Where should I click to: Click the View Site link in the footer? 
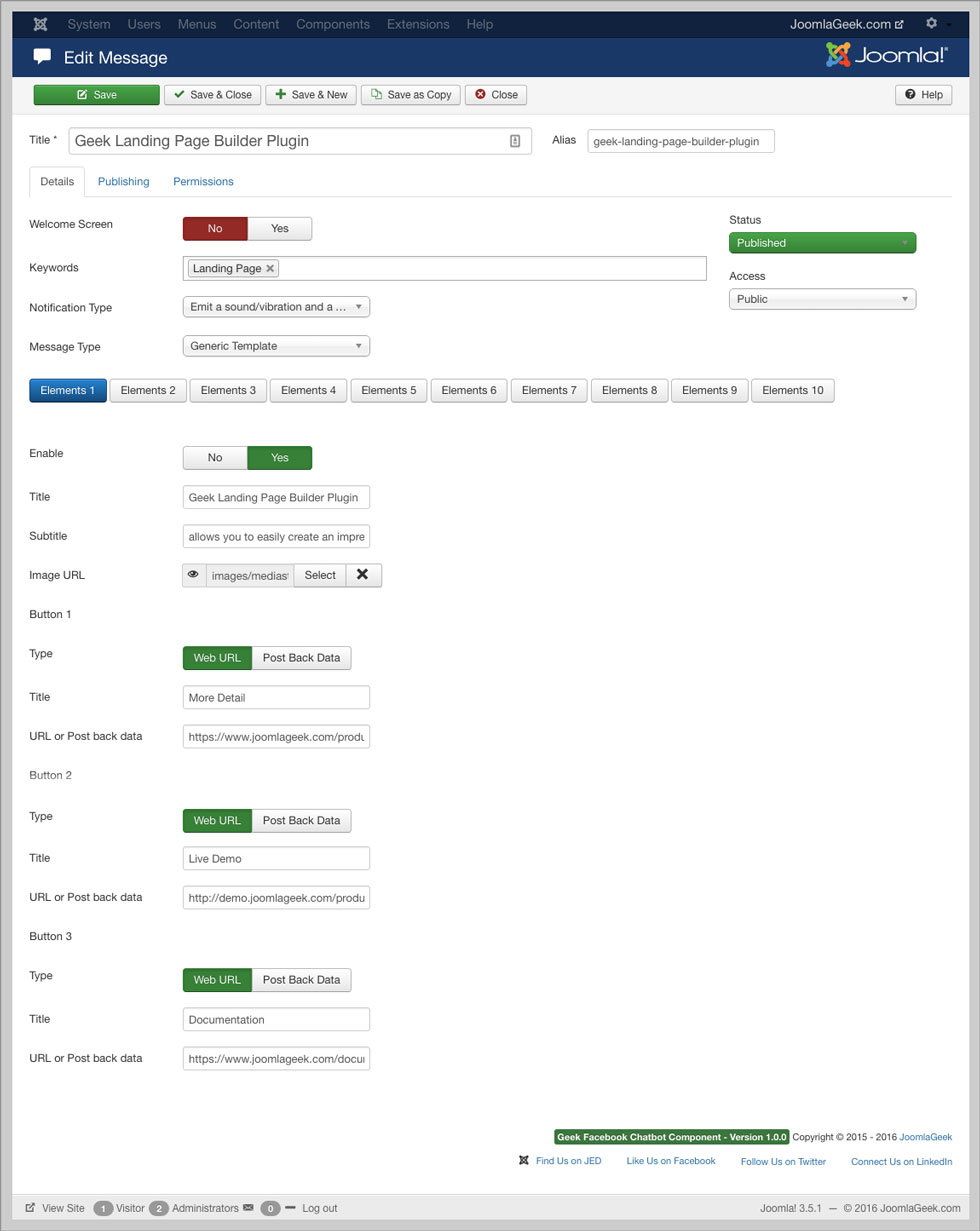pos(55,1208)
